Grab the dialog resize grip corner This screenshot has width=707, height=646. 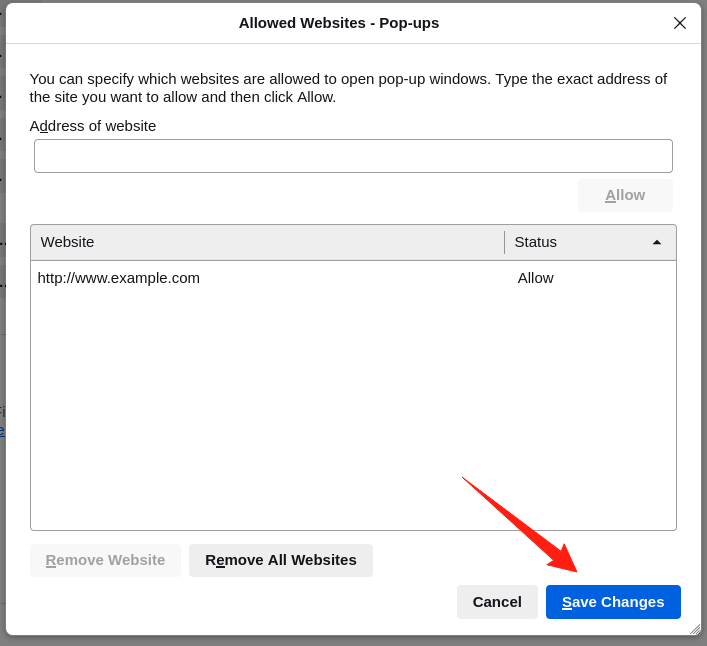(x=694, y=629)
